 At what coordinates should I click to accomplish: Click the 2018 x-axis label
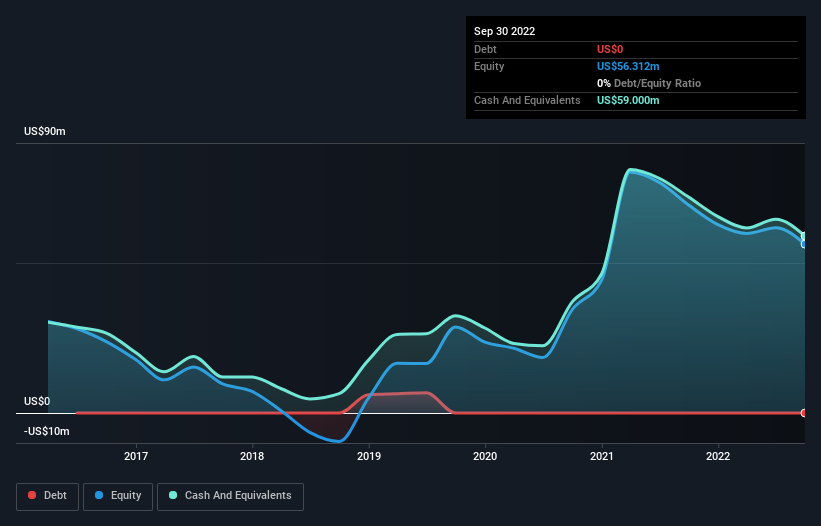click(252, 456)
